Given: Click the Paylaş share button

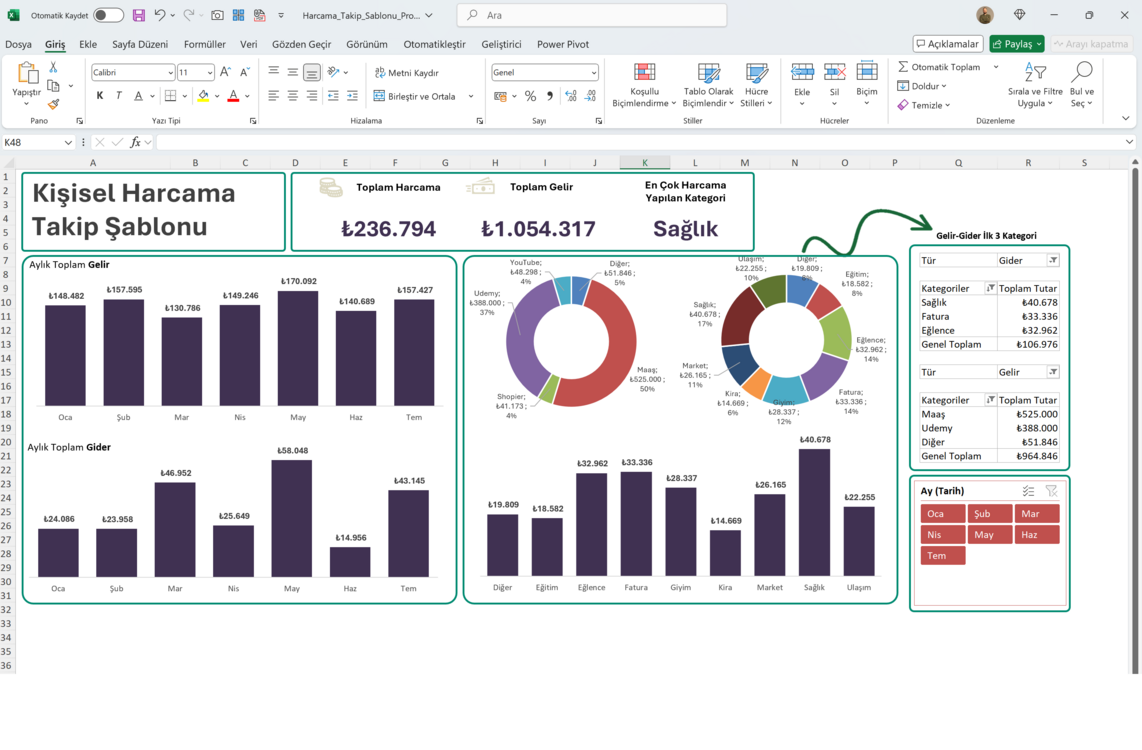Looking at the screenshot, I should tap(1017, 44).
